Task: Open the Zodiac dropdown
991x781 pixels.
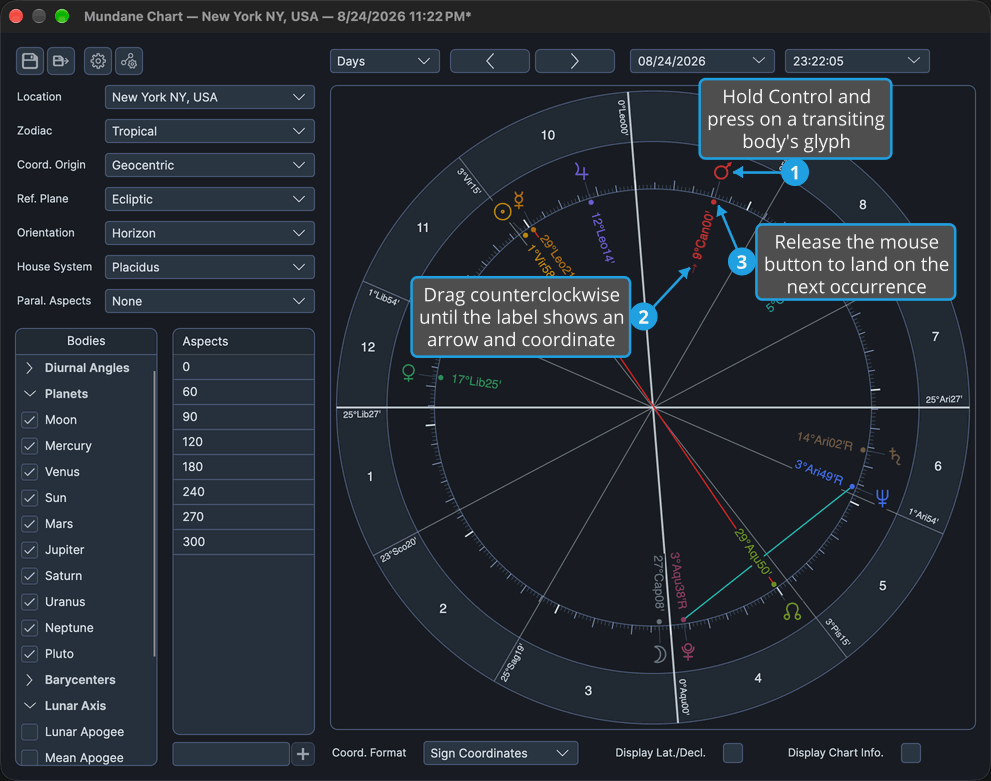Action: tap(209, 131)
